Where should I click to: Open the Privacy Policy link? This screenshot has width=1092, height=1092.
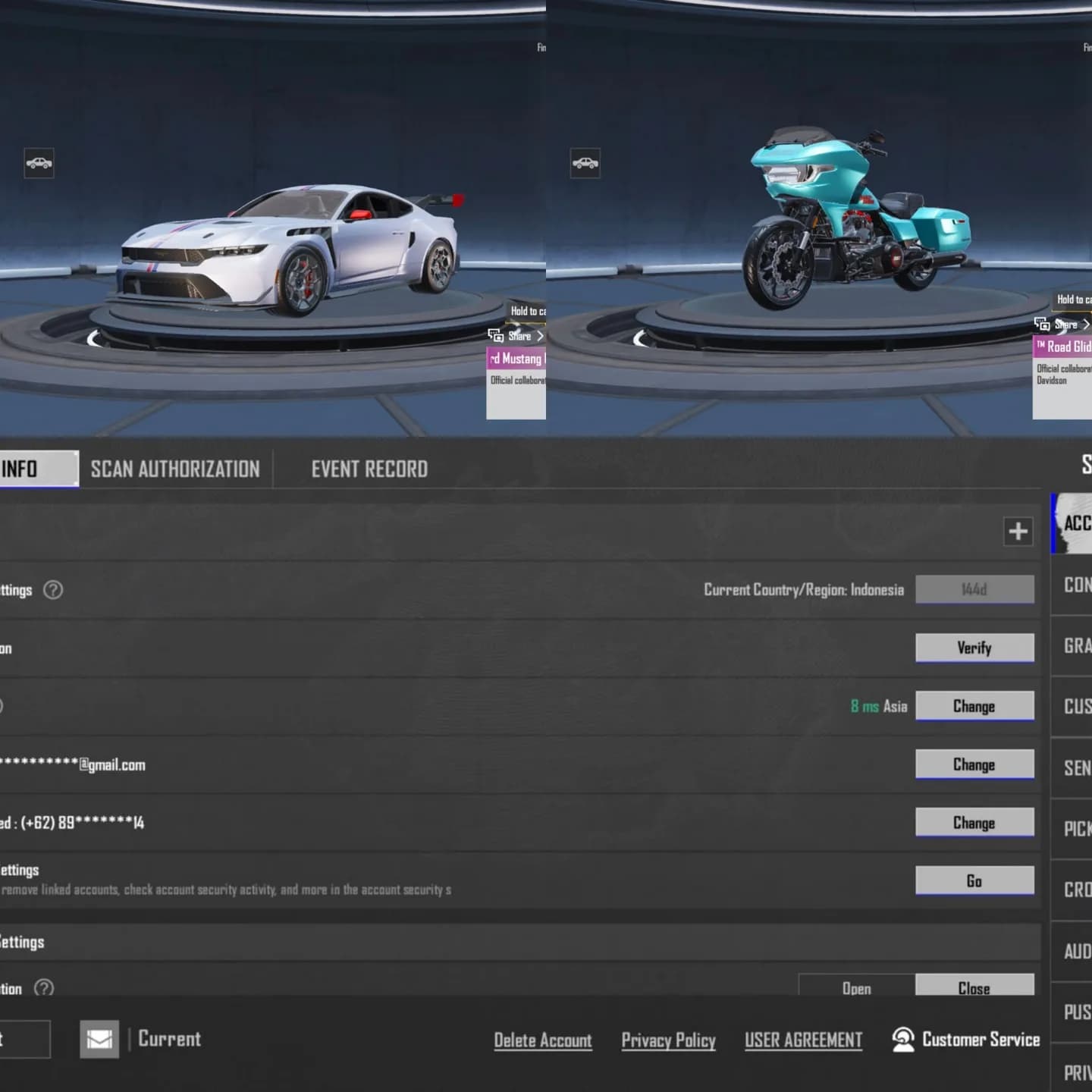(668, 1040)
